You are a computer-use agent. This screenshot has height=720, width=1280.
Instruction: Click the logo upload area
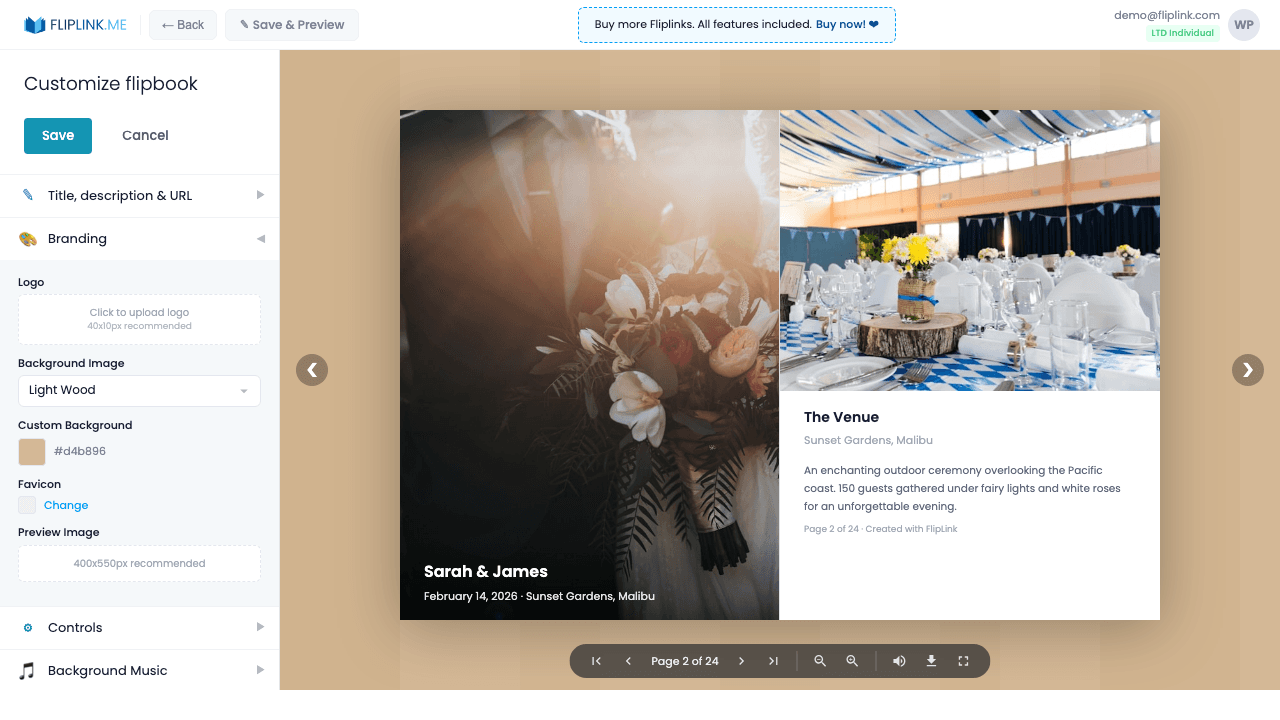point(139,319)
